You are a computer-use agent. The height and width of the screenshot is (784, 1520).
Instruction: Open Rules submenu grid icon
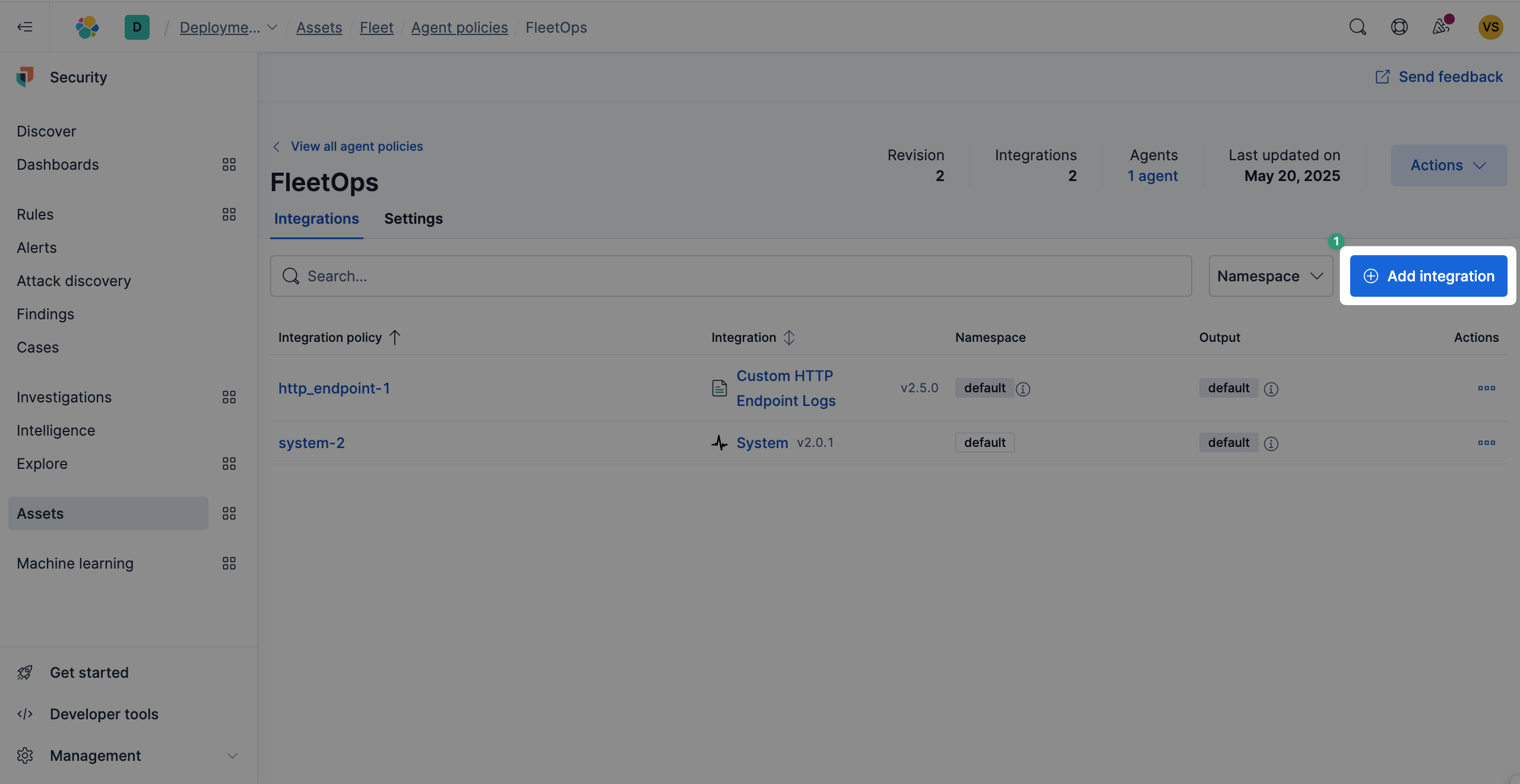(x=229, y=214)
